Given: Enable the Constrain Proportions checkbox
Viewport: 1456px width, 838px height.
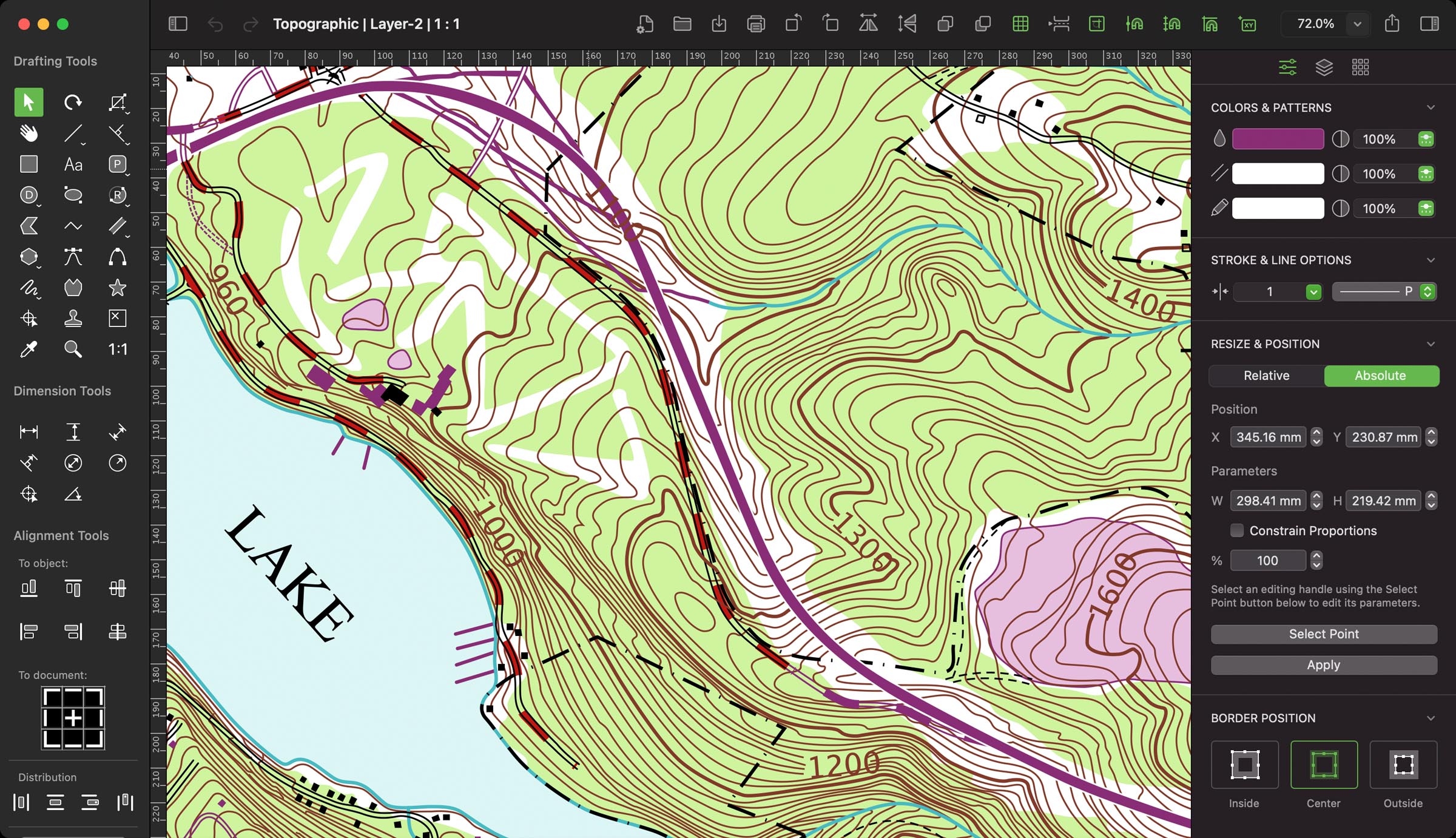Looking at the screenshot, I should pyautogui.click(x=1236, y=530).
